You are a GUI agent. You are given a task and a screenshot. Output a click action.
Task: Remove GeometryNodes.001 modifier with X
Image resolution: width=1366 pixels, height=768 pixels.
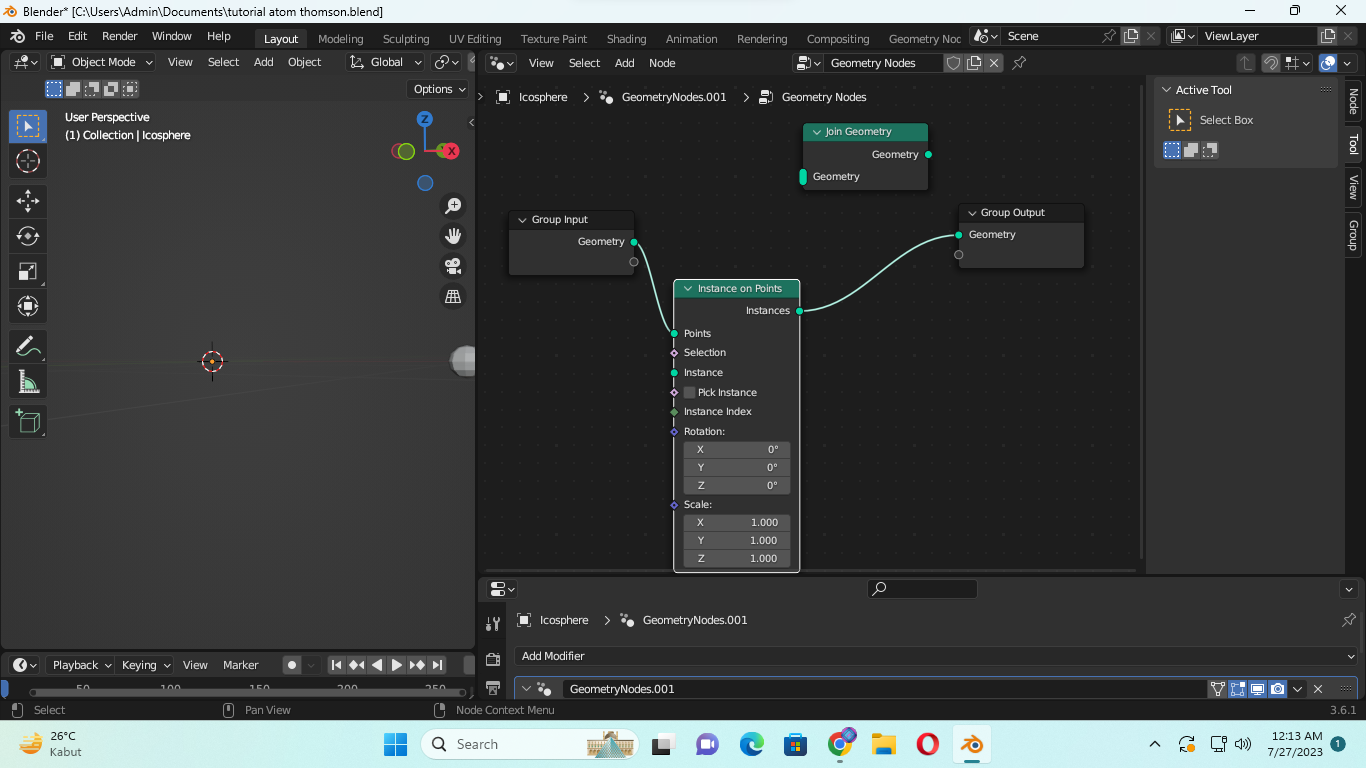tap(1318, 689)
